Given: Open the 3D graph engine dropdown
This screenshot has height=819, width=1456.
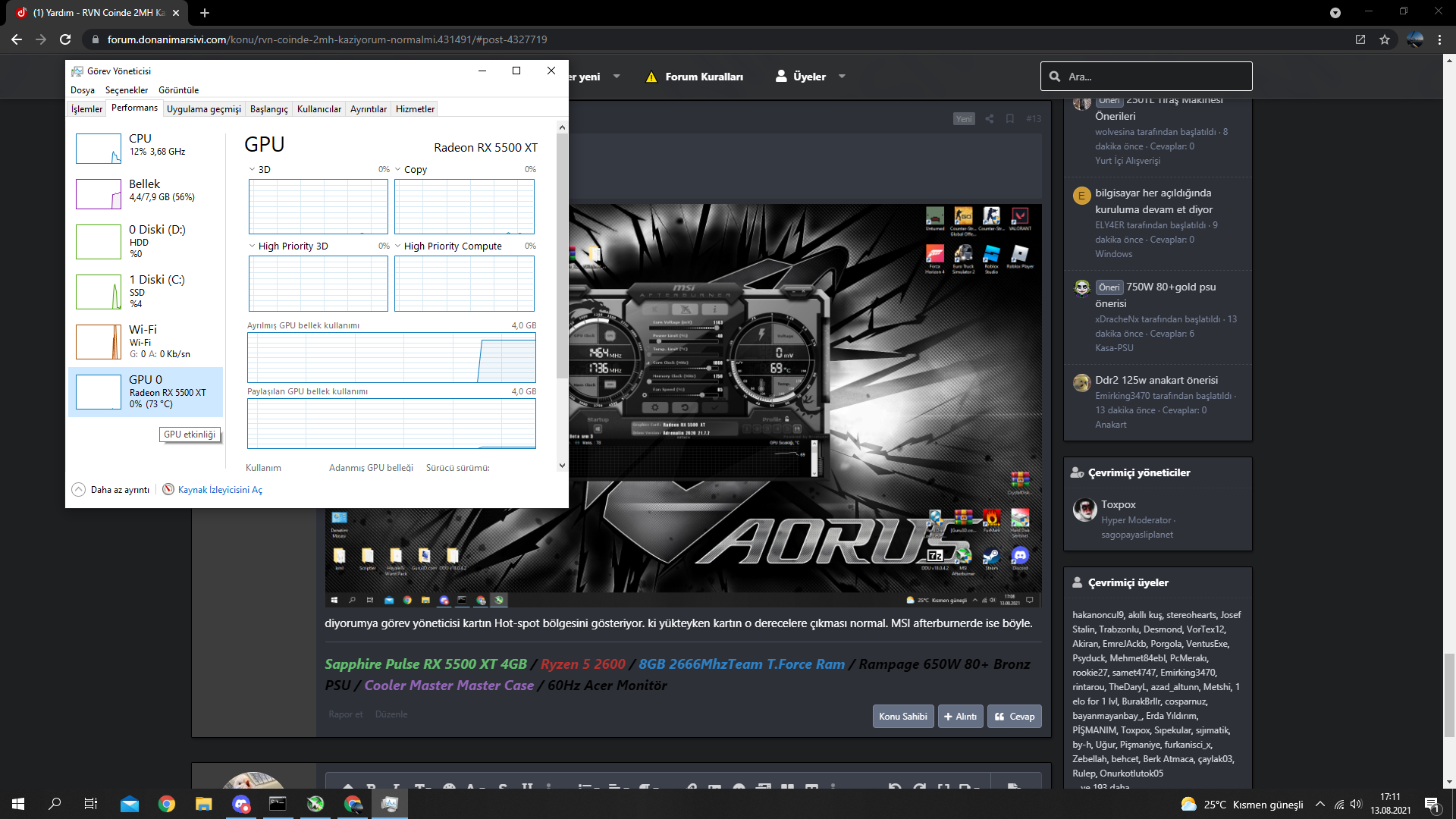Looking at the screenshot, I should coord(253,169).
